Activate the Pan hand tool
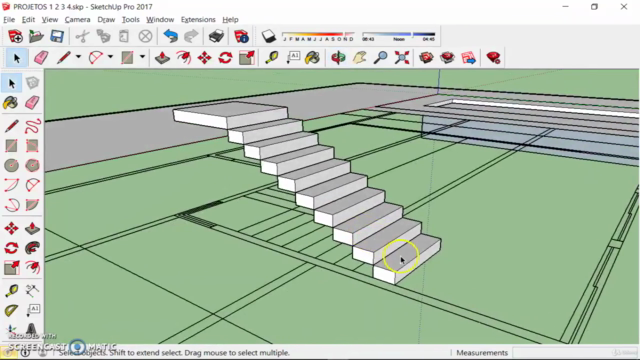The width and height of the screenshot is (640, 360). (x=359, y=58)
